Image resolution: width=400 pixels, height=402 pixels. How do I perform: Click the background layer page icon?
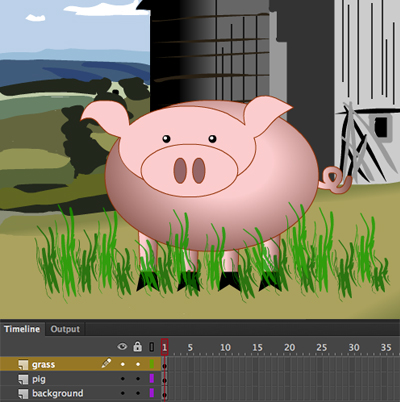(x=23, y=394)
